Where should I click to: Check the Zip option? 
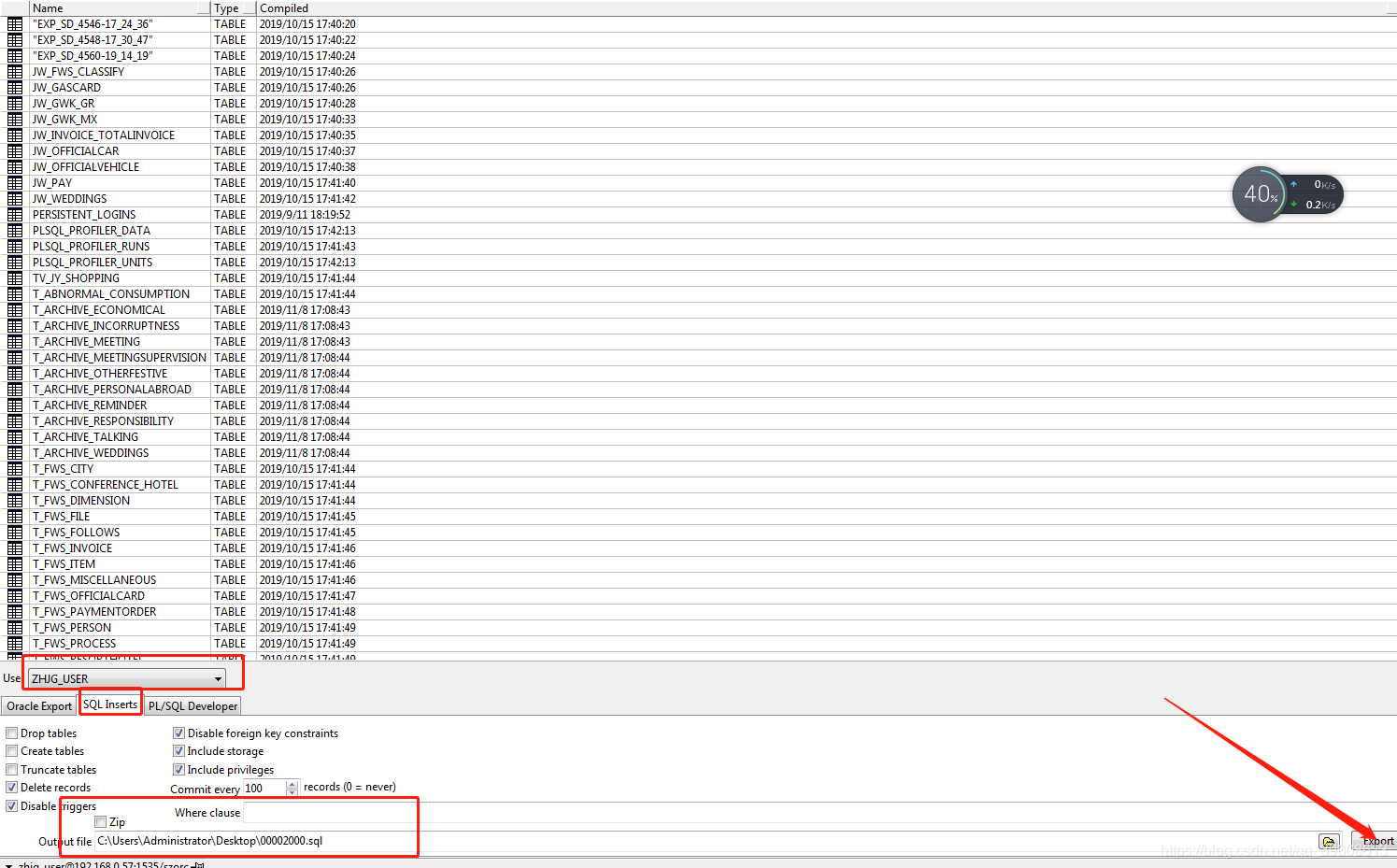(100, 821)
